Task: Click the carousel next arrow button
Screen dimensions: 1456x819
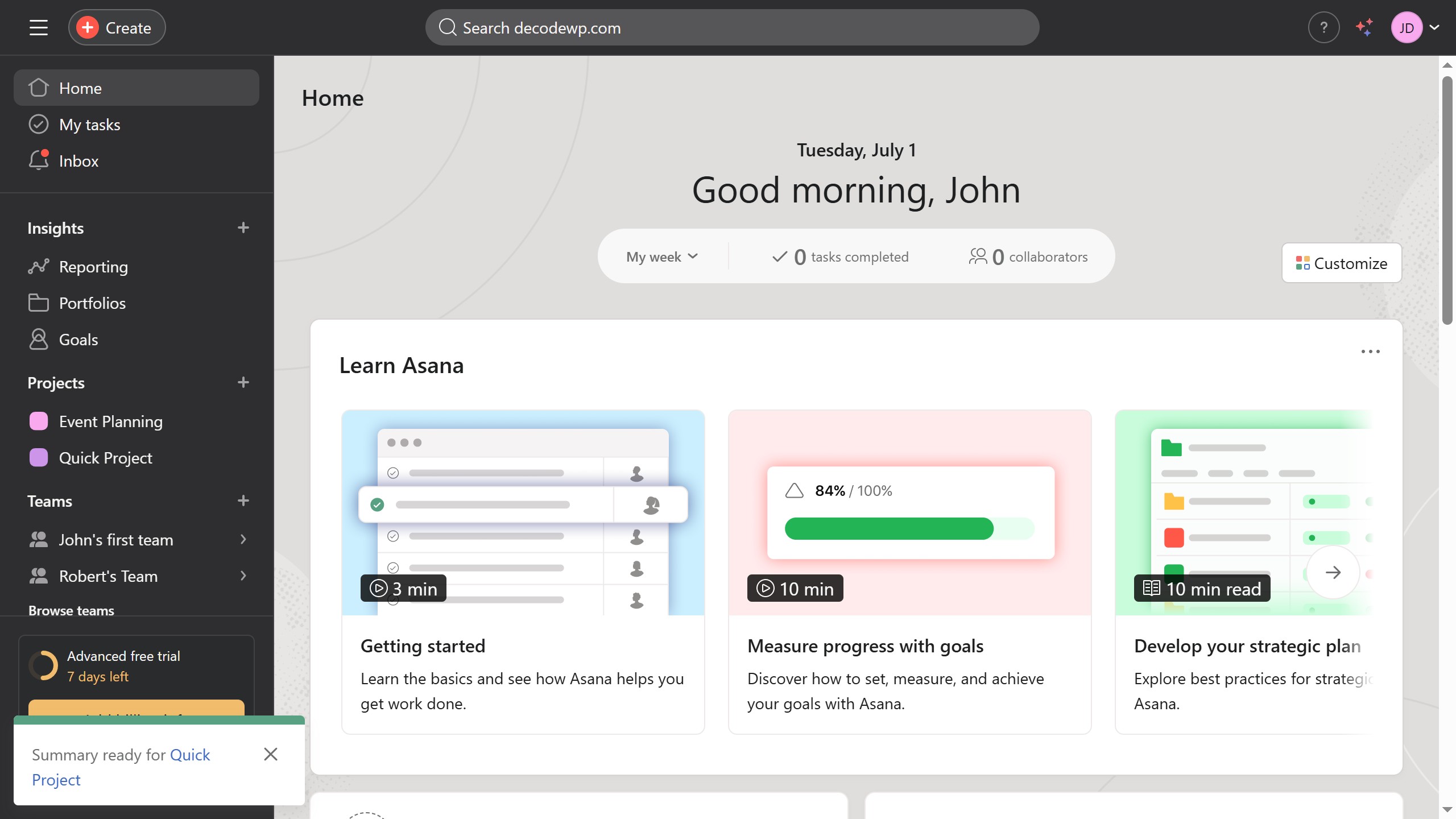Action: [x=1333, y=572]
